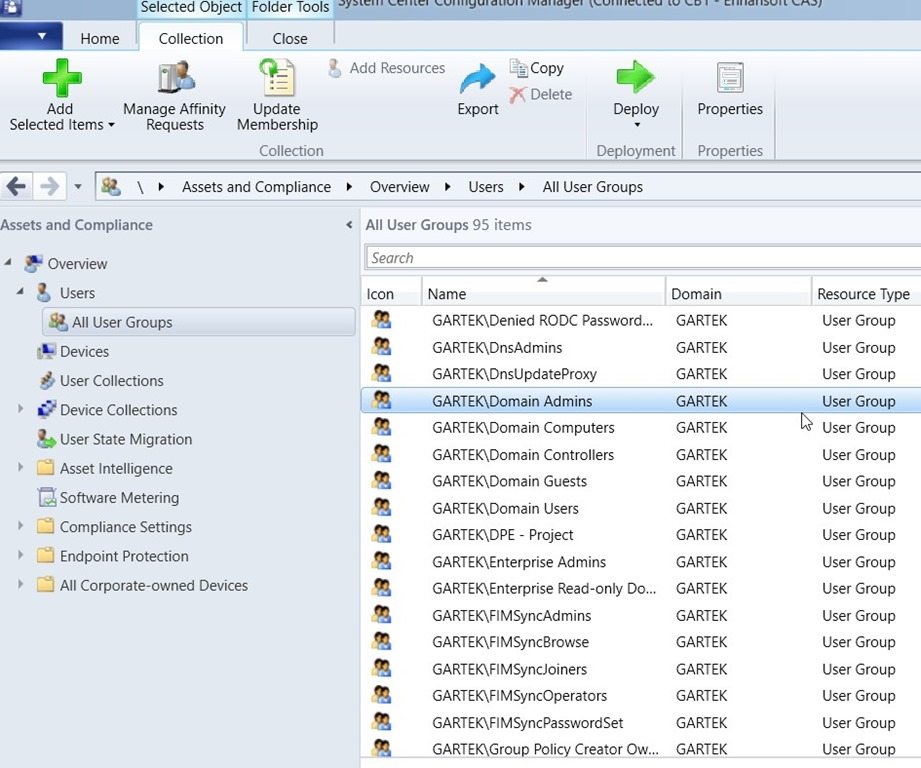Go back with the navigation back arrow
Image resolution: width=921 pixels, height=768 pixels.
[16, 187]
